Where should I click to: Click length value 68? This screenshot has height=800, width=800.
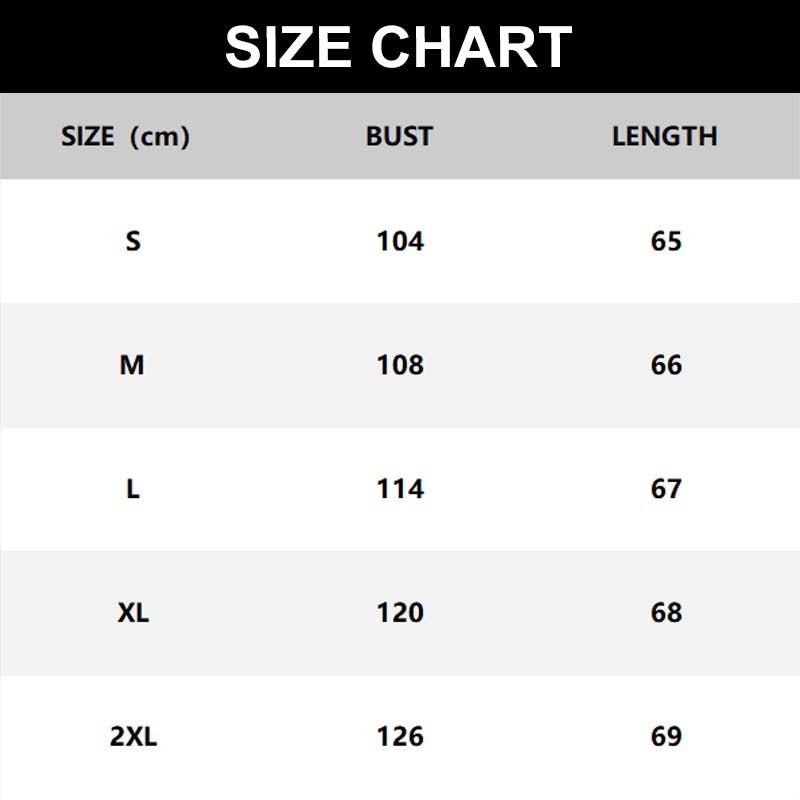(x=666, y=613)
